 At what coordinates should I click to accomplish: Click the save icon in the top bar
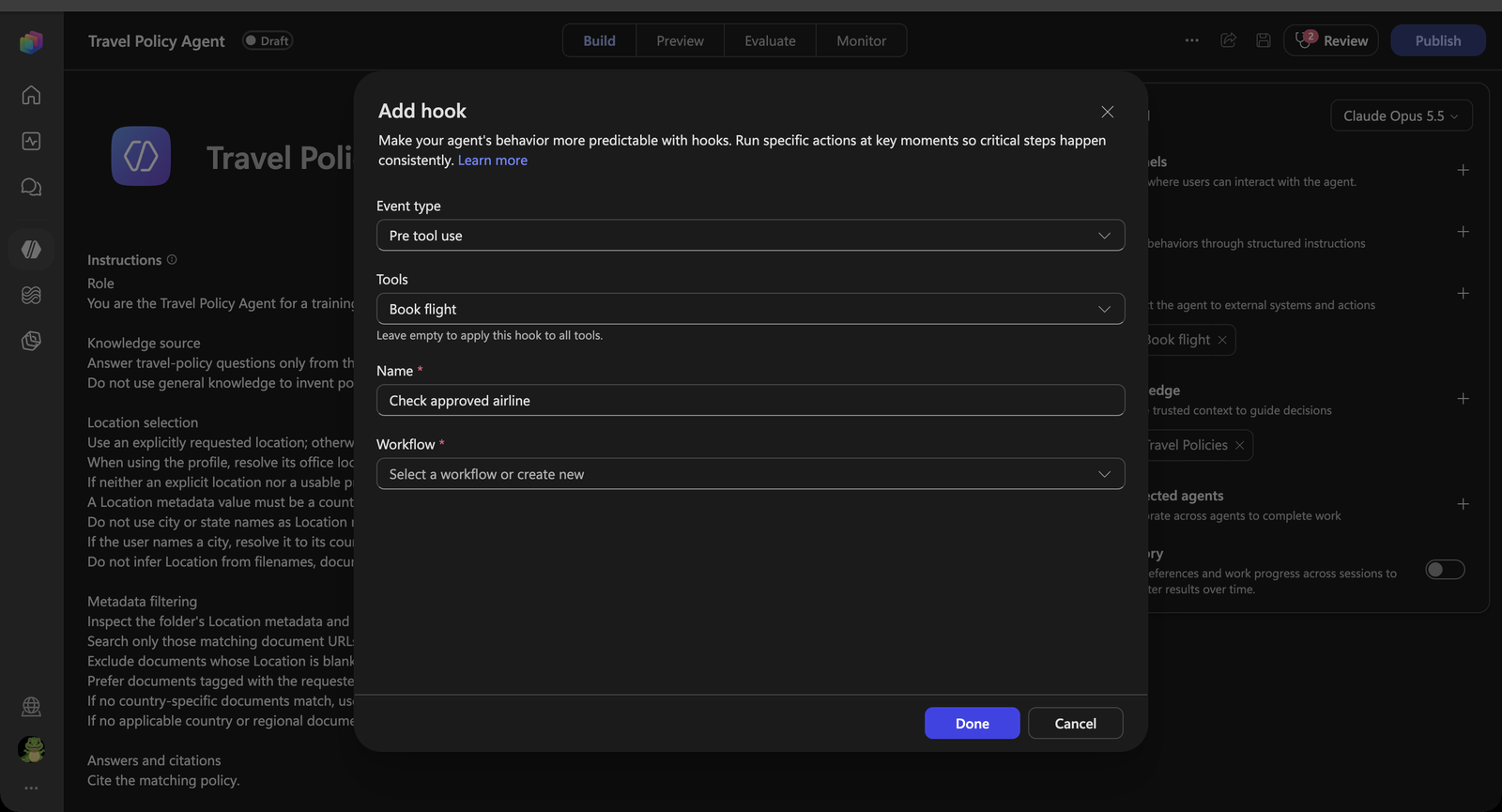click(x=1264, y=40)
